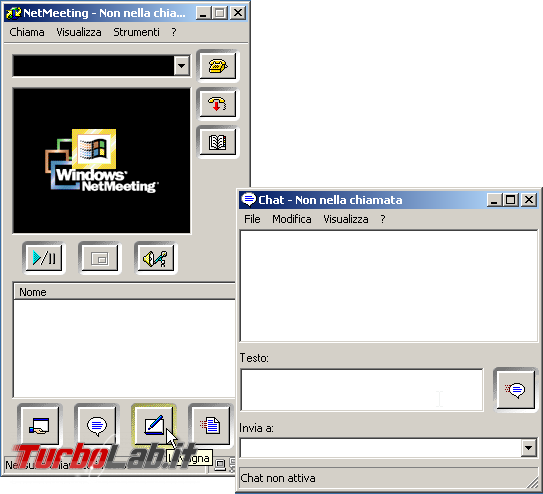Image resolution: width=543 pixels, height=494 pixels.
Task: Close the NetMeeting window
Action: tap(238, 13)
